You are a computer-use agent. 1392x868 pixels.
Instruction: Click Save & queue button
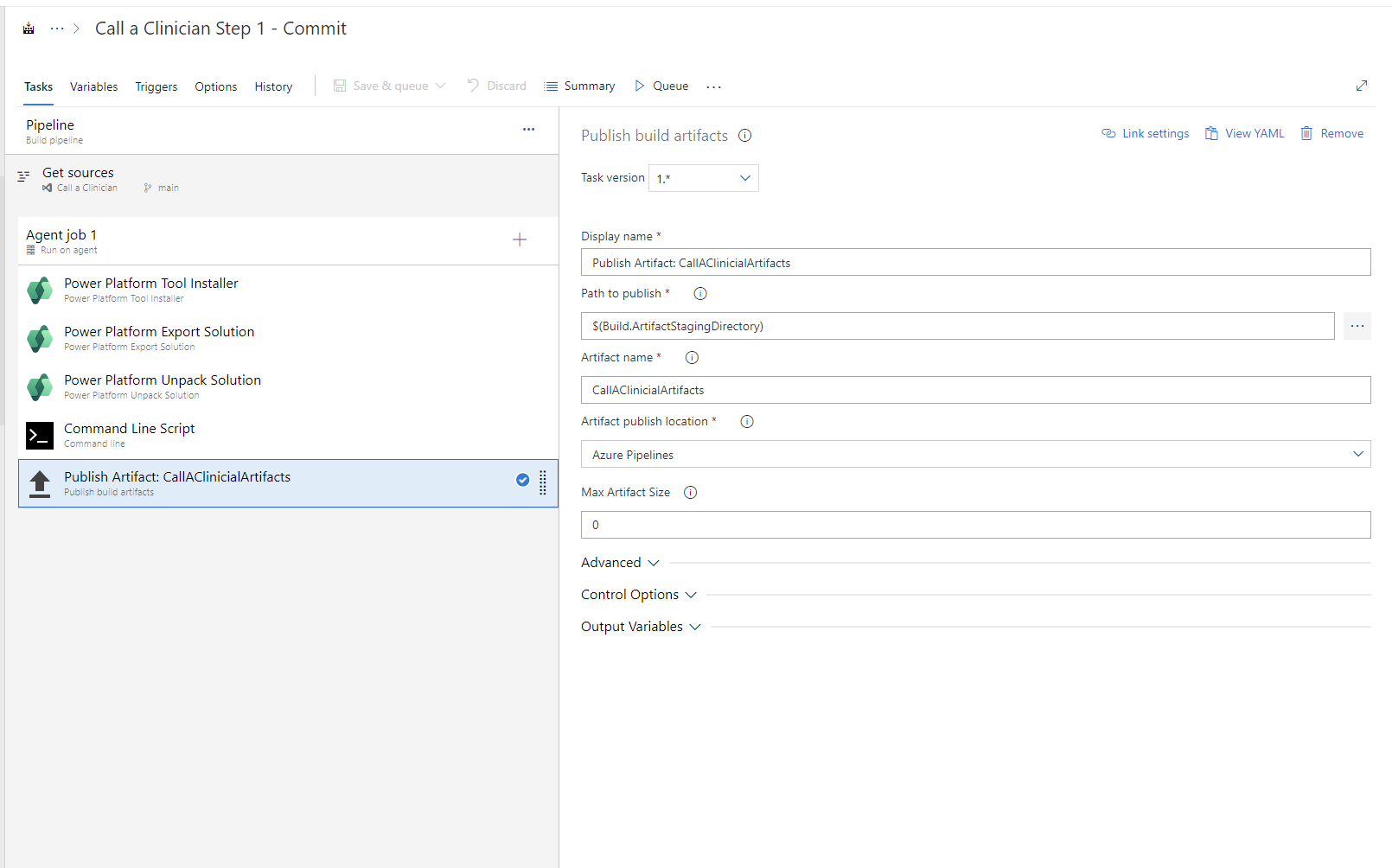coord(381,86)
